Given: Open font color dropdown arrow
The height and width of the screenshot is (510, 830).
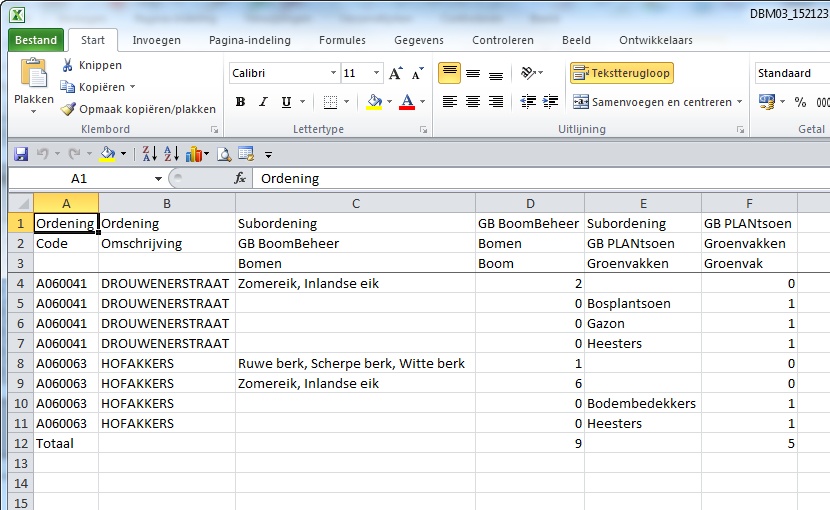Looking at the screenshot, I should 422,102.
